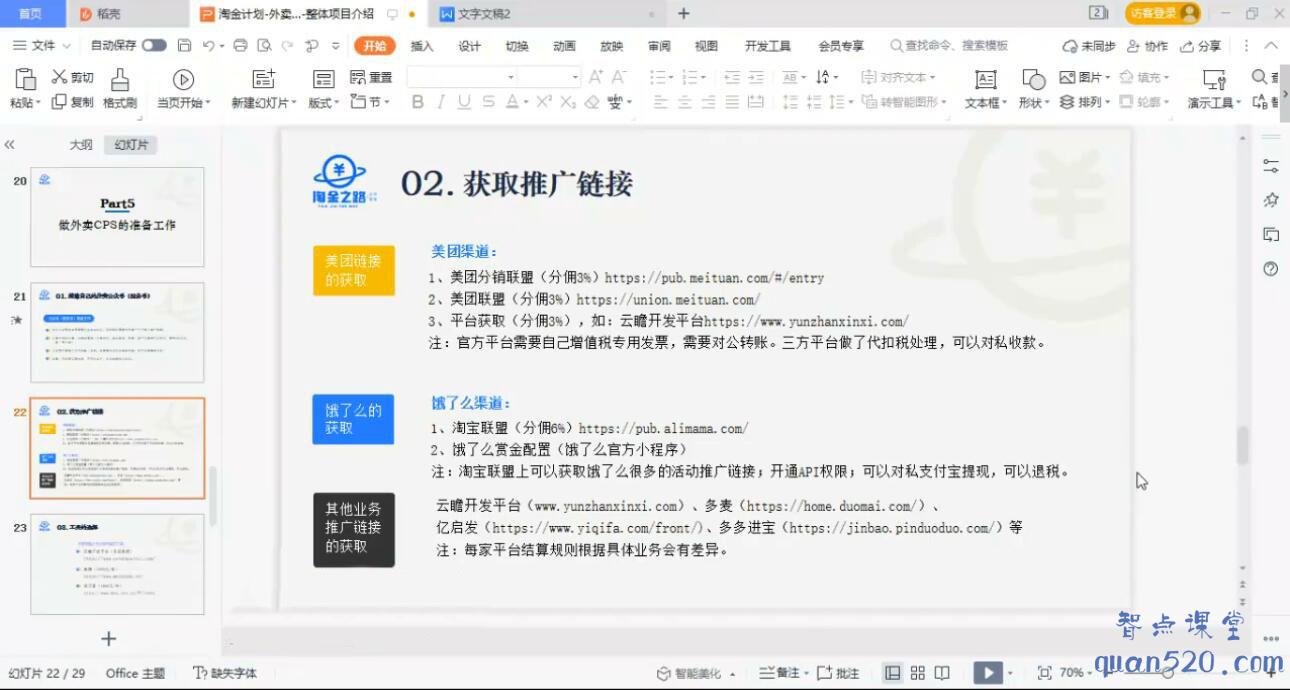Click the Copy button
The image size is (1290, 690).
click(x=72, y=102)
